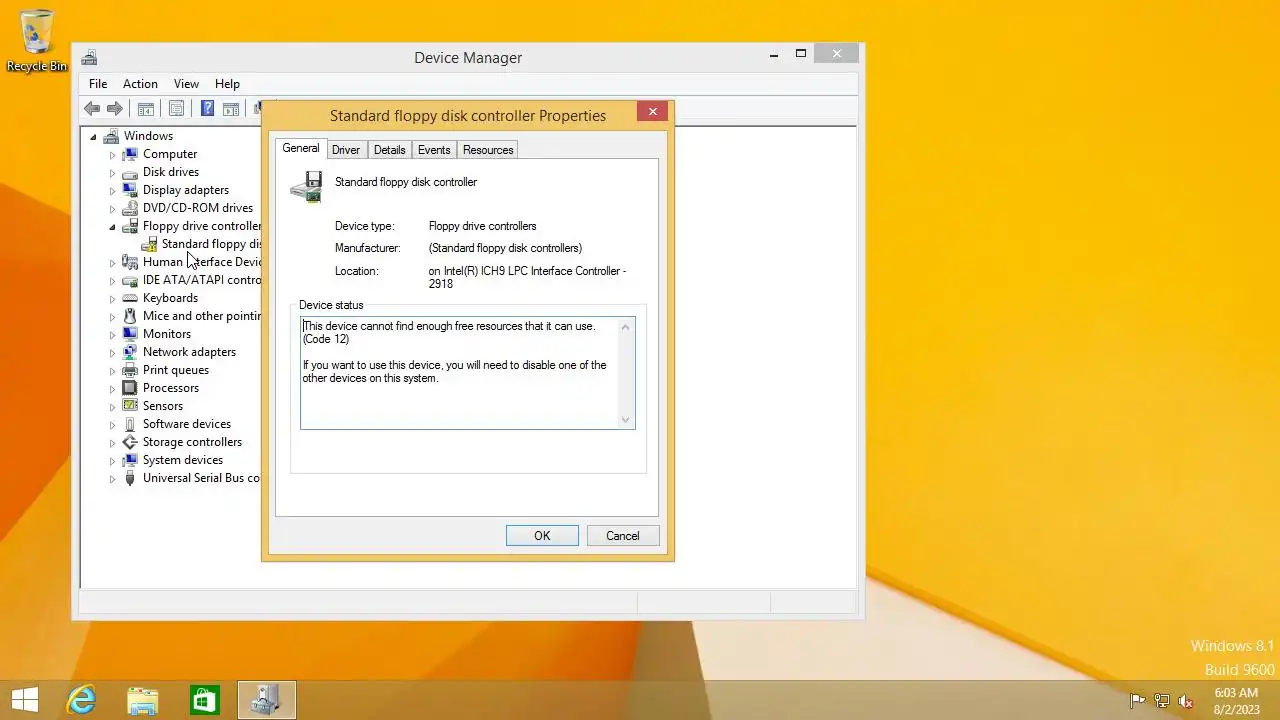Click the Floppy drive controllers category icon
The height and width of the screenshot is (720, 1280).
(130, 226)
